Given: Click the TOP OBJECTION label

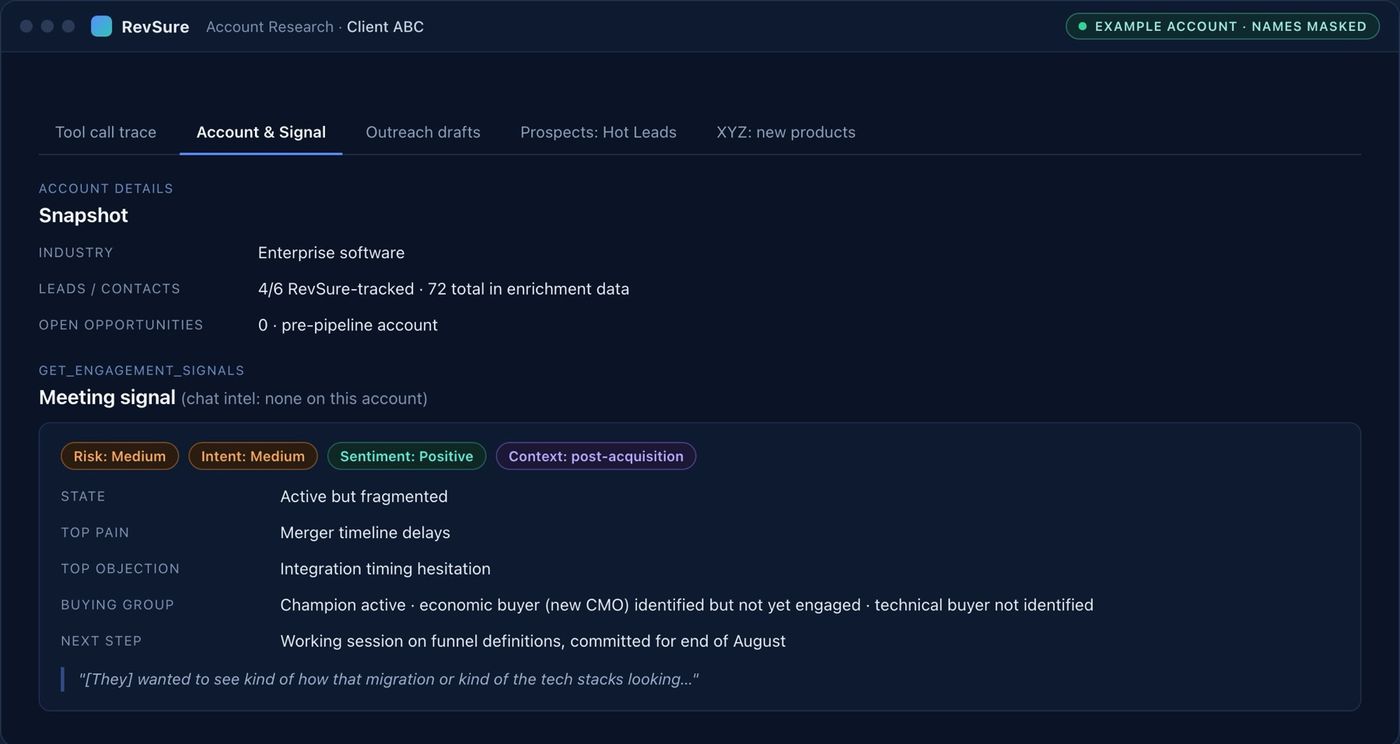Looking at the screenshot, I should point(121,569).
